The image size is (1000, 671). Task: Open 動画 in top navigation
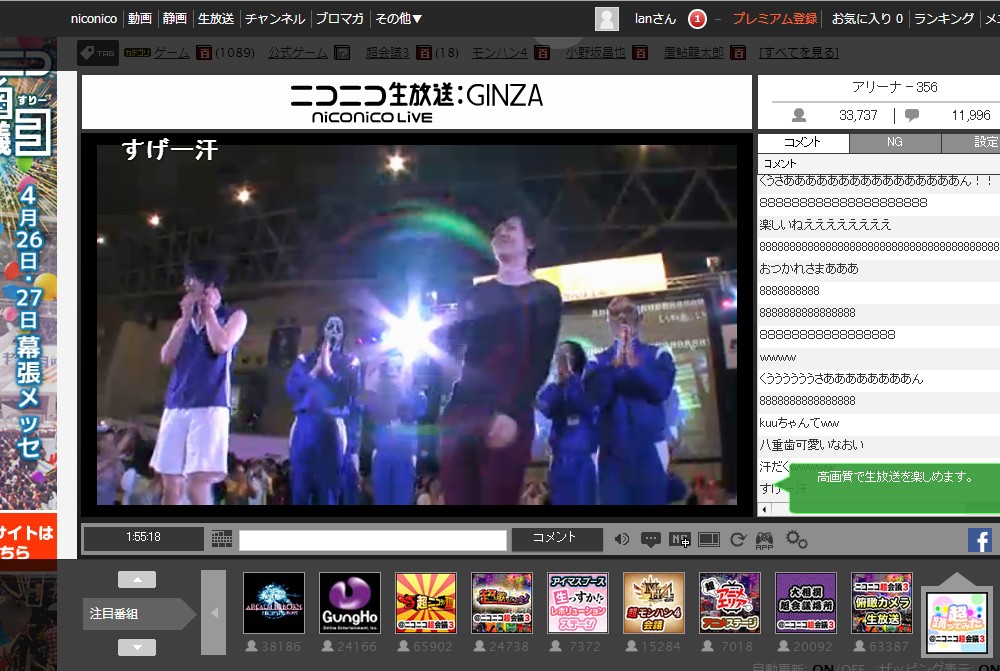(x=140, y=18)
